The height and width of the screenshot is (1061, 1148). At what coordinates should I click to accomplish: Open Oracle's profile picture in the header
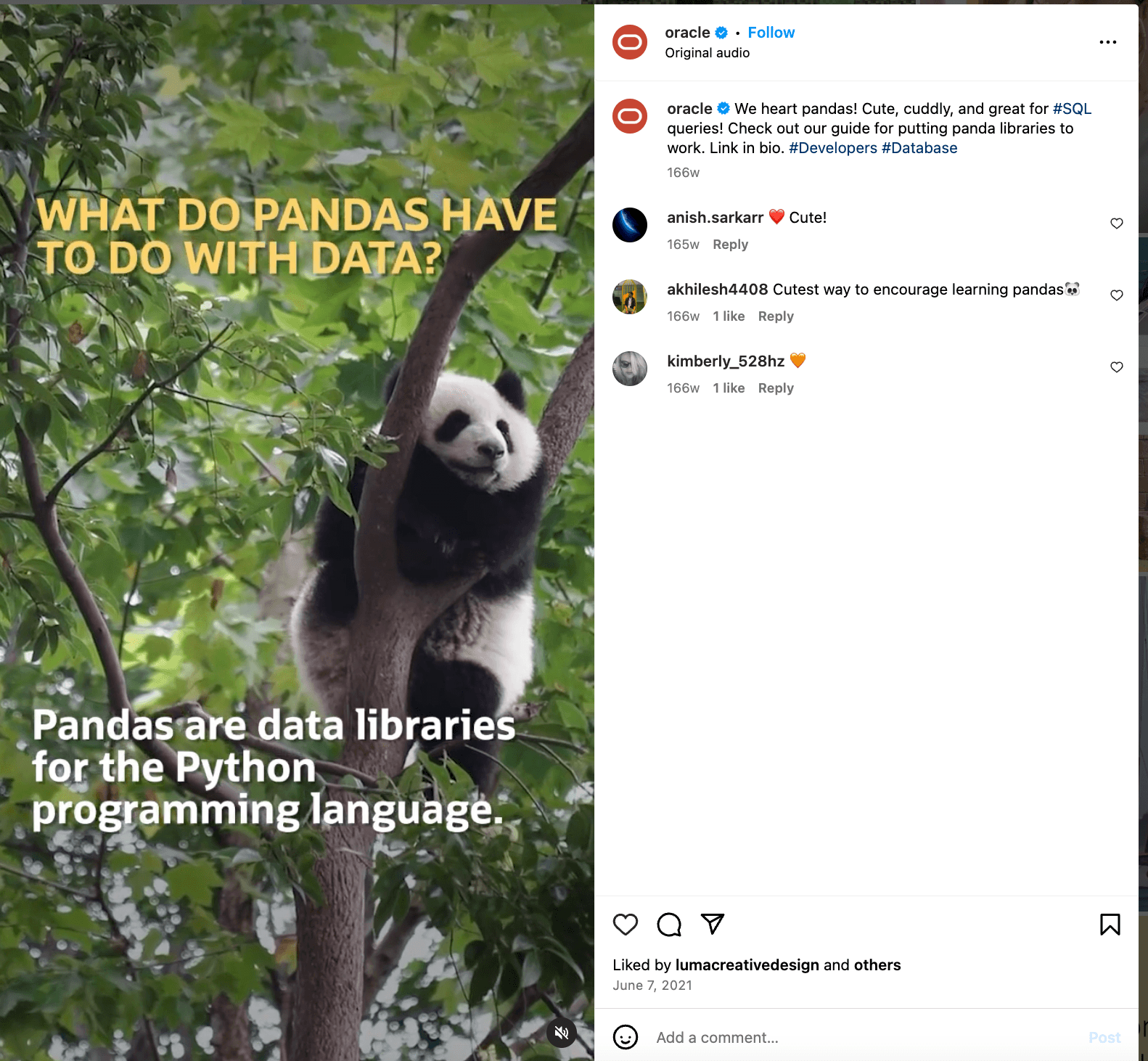630,42
